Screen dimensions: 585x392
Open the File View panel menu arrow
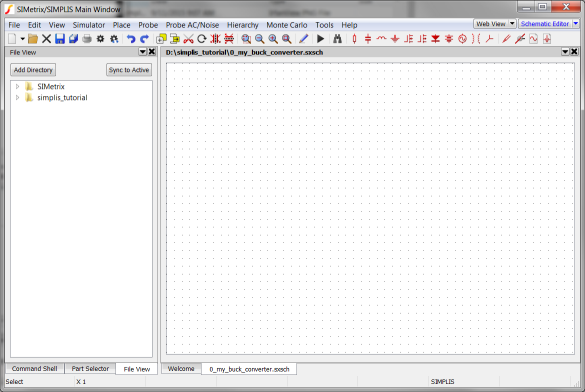pos(143,52)
